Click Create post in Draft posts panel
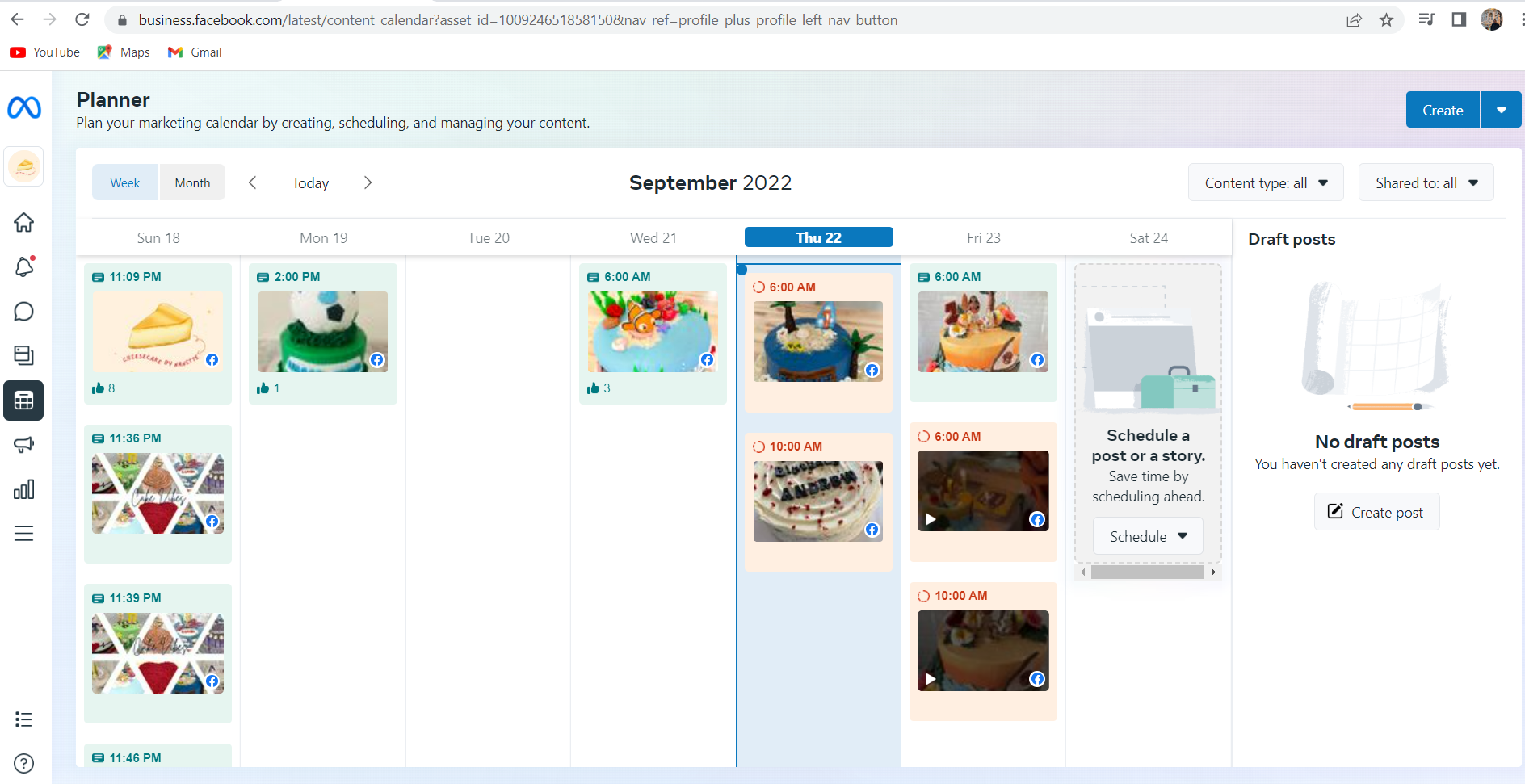The width and height of the screenshot is (1525, 784). (1376, 512)
